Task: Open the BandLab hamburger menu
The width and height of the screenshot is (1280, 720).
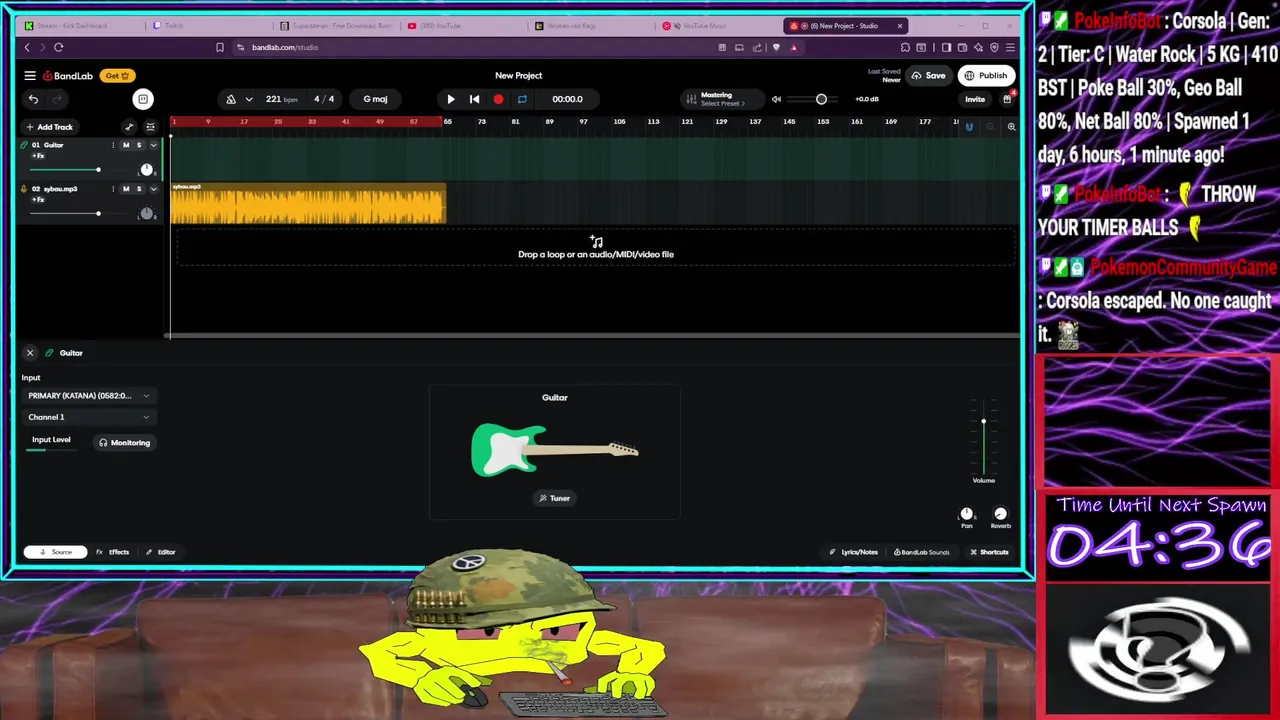Action: pyautogui.click(x=30, y=76)
